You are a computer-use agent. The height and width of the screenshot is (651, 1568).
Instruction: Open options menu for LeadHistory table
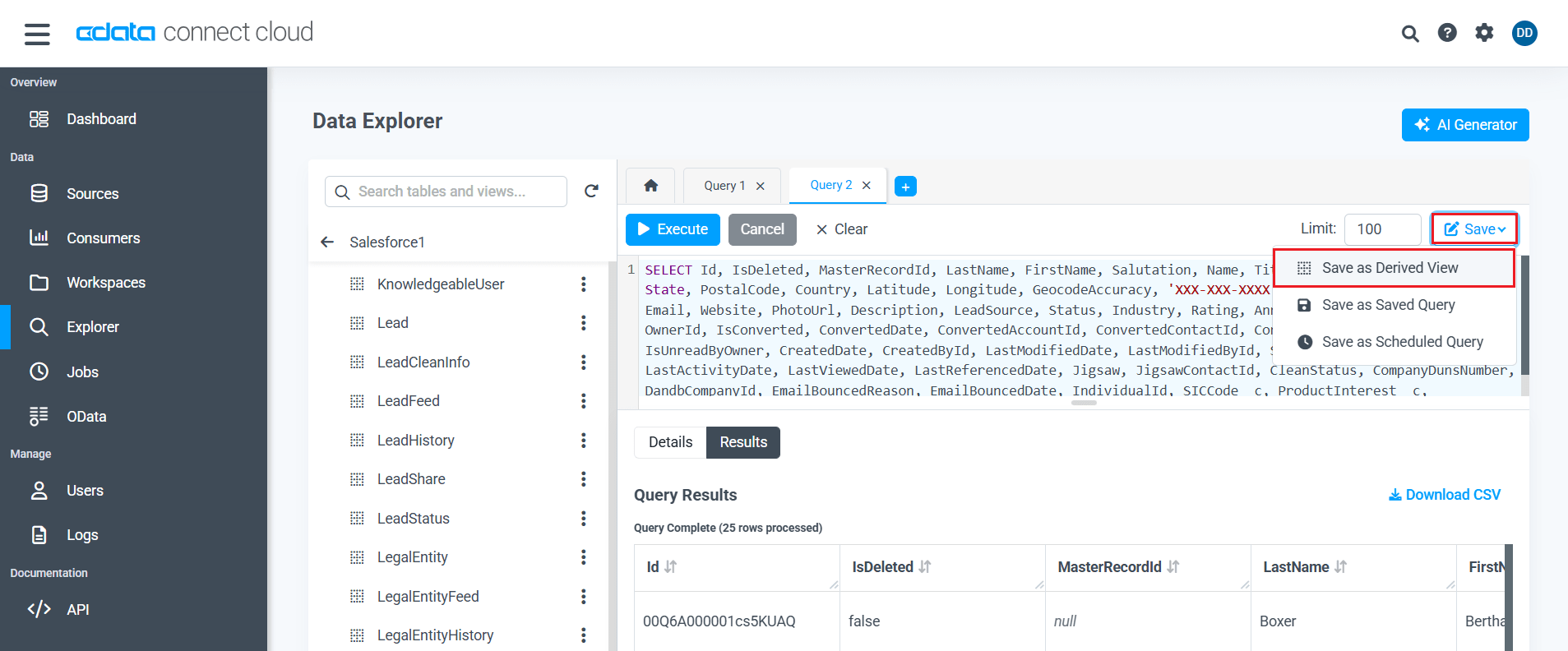click(583, 441)
